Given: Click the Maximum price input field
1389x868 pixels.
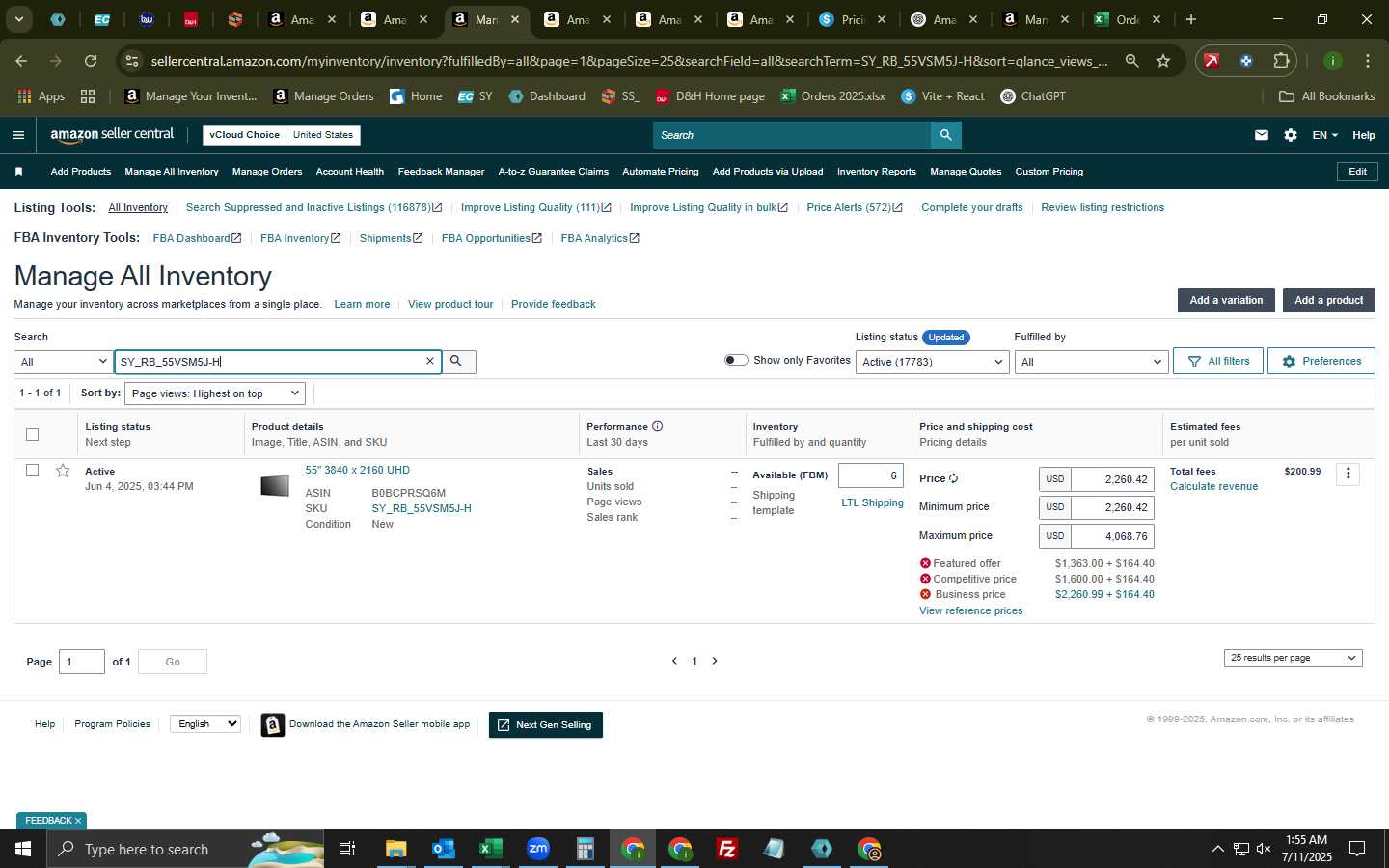Looking at the screenshot, I should [1112, 536].
